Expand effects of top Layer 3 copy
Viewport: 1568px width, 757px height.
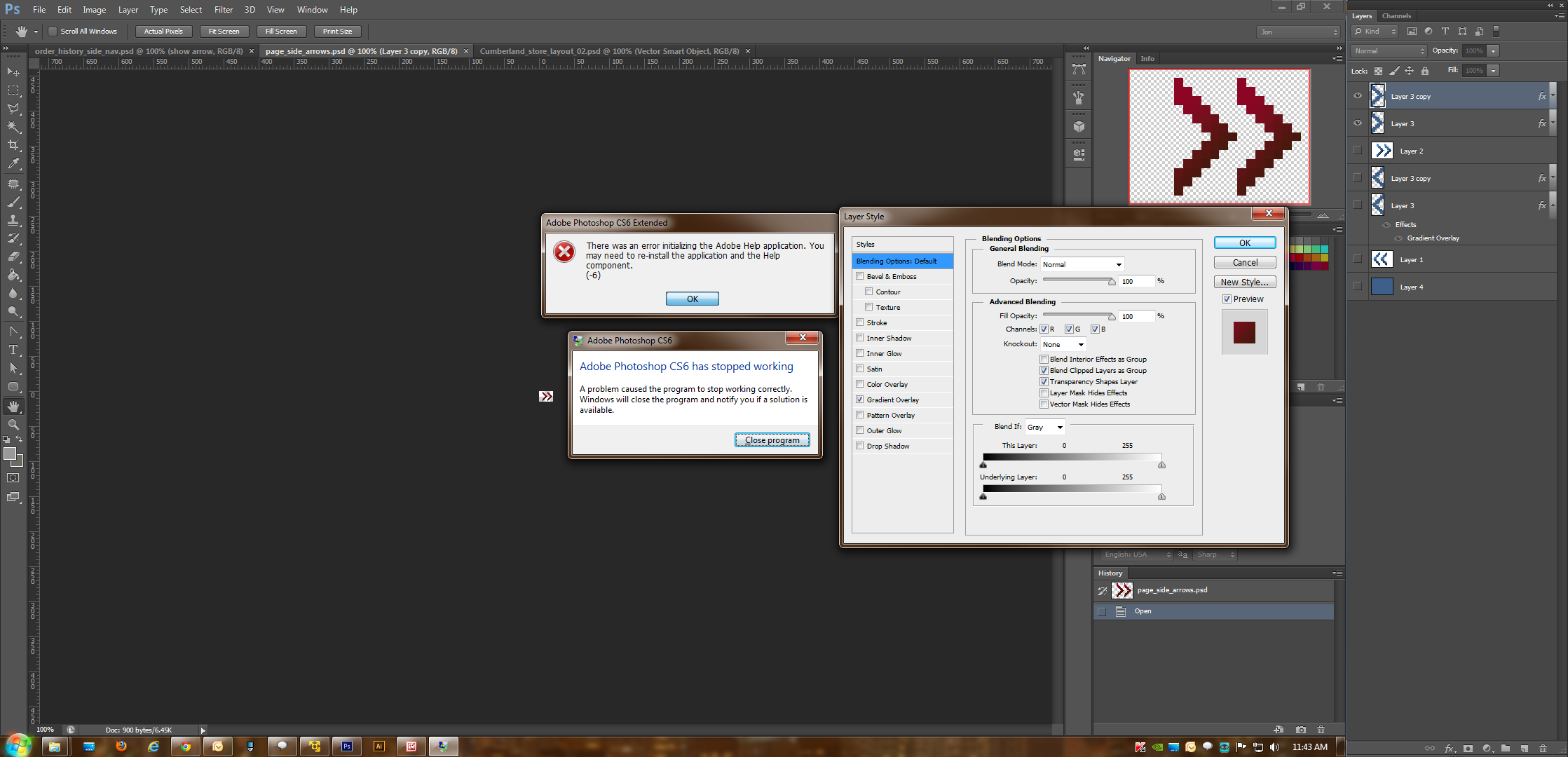(x=1553, y=96)
